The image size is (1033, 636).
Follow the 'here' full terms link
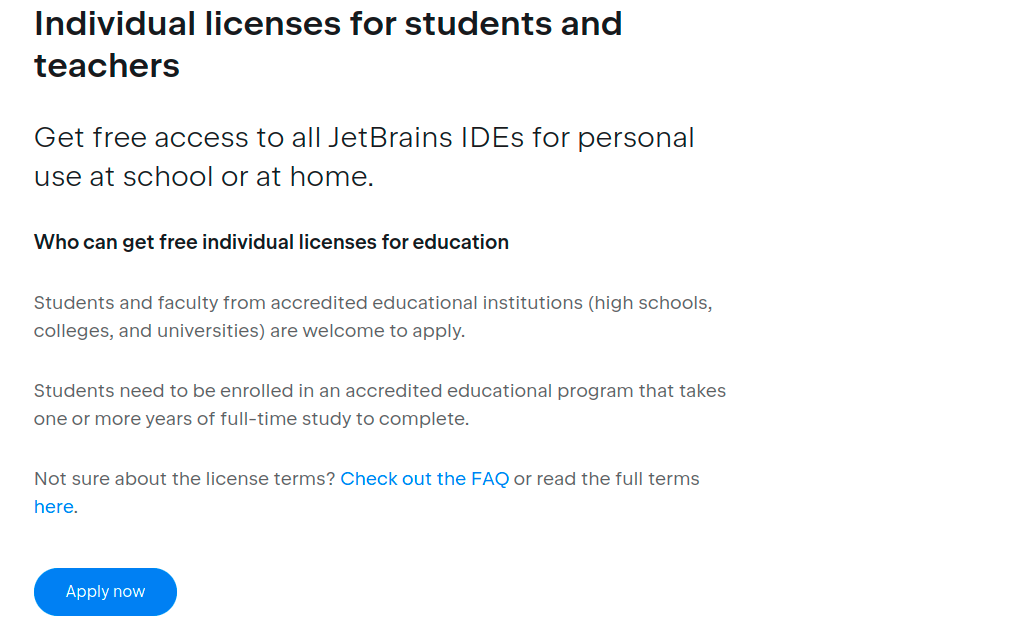(x=54, y=507)
